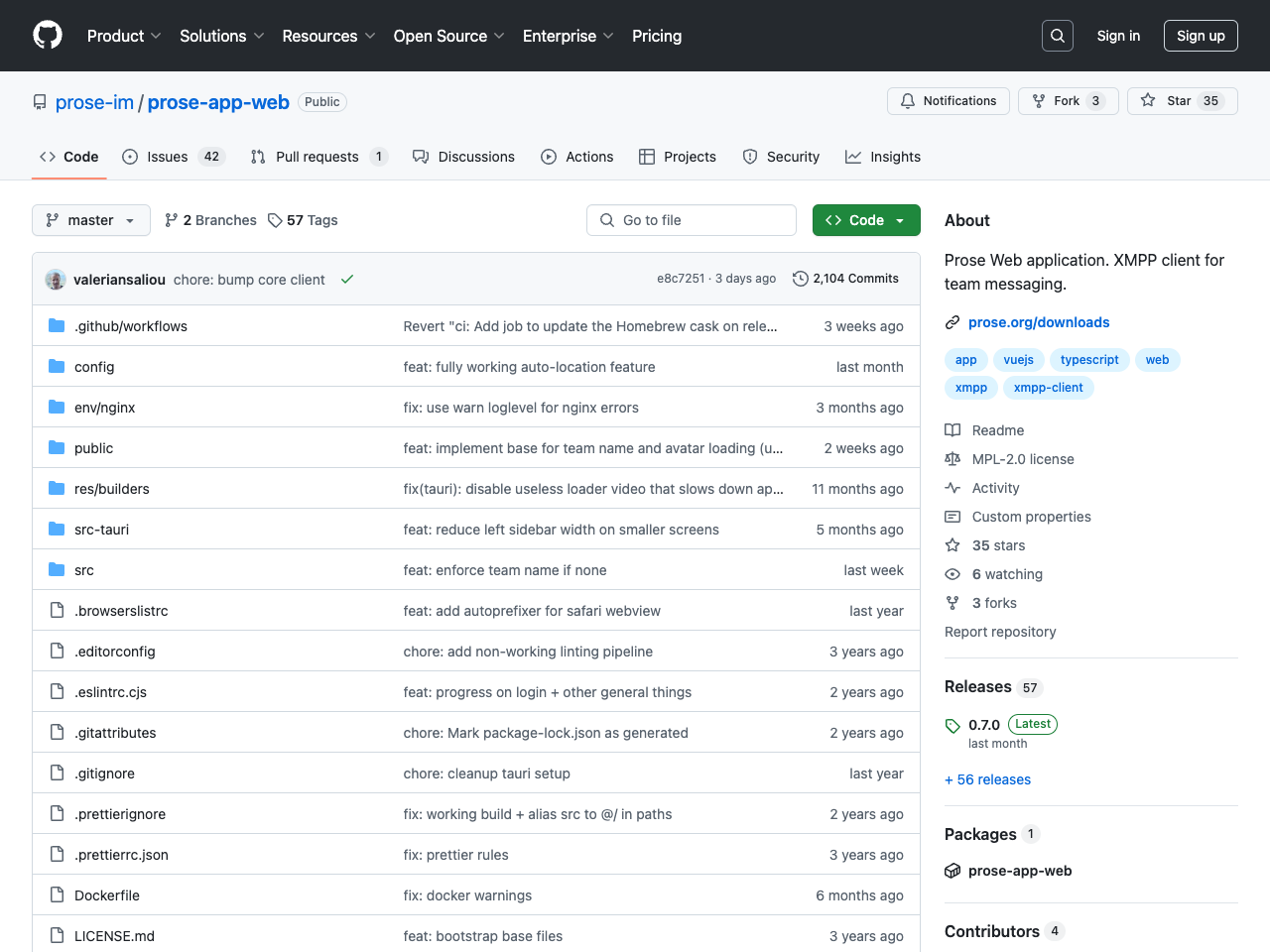This screenshot has width=1270, height=952.
Task: Click the Go to file field
Action: point(692,220)
